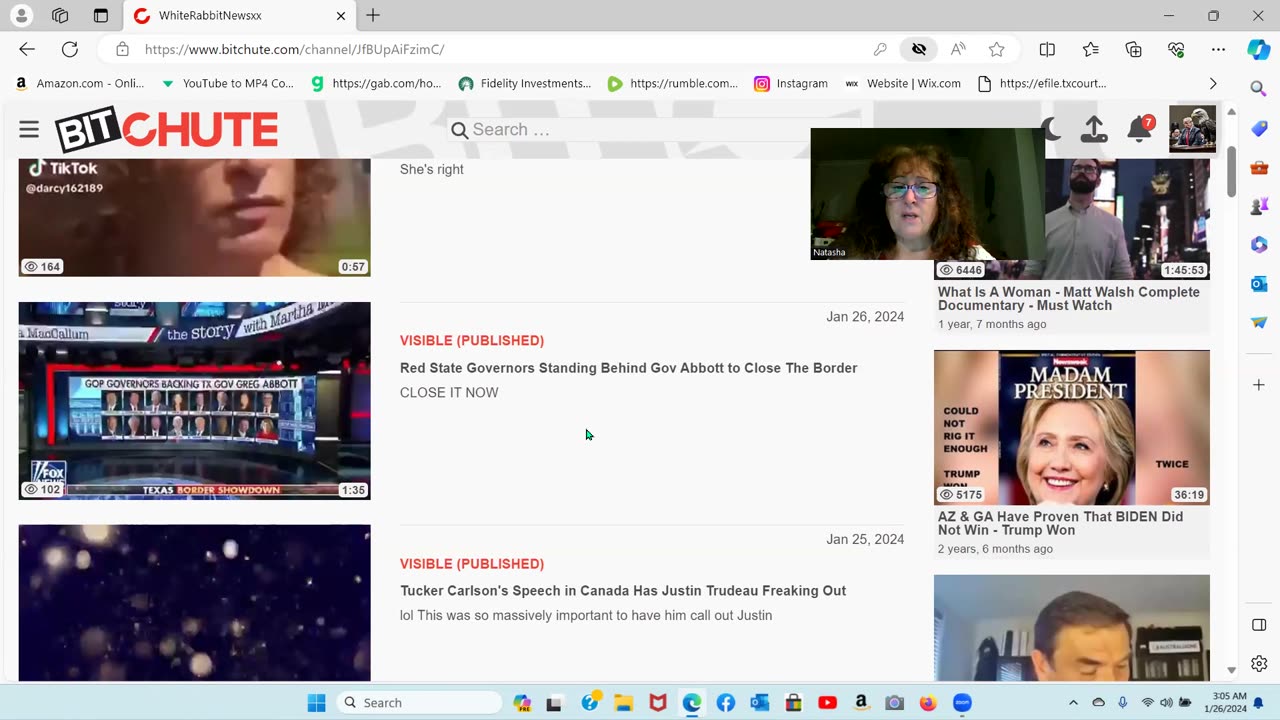Viewport: 1280px width, 720px height.
Task: Open Website Wix.com bookmark
Action: (x=903, y=84)
